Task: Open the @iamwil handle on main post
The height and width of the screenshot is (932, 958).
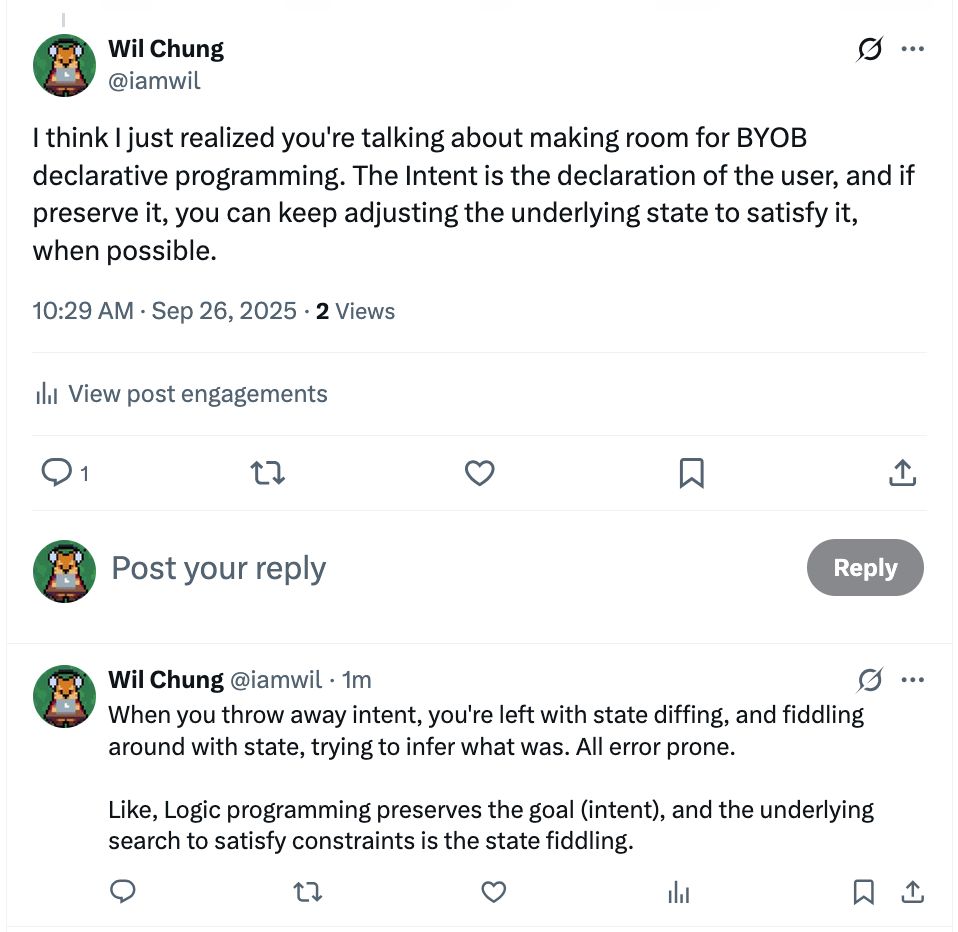Action: [154, 81]
